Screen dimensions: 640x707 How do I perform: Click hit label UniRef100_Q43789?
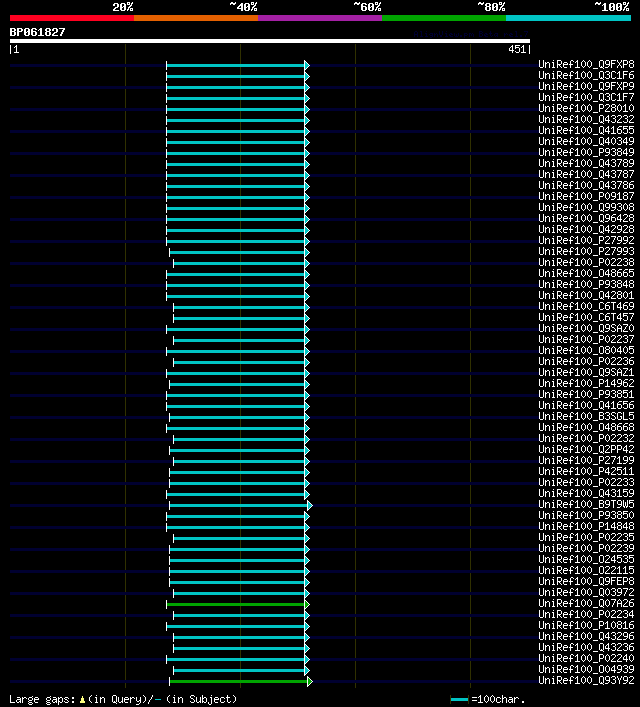pos(586,163)
